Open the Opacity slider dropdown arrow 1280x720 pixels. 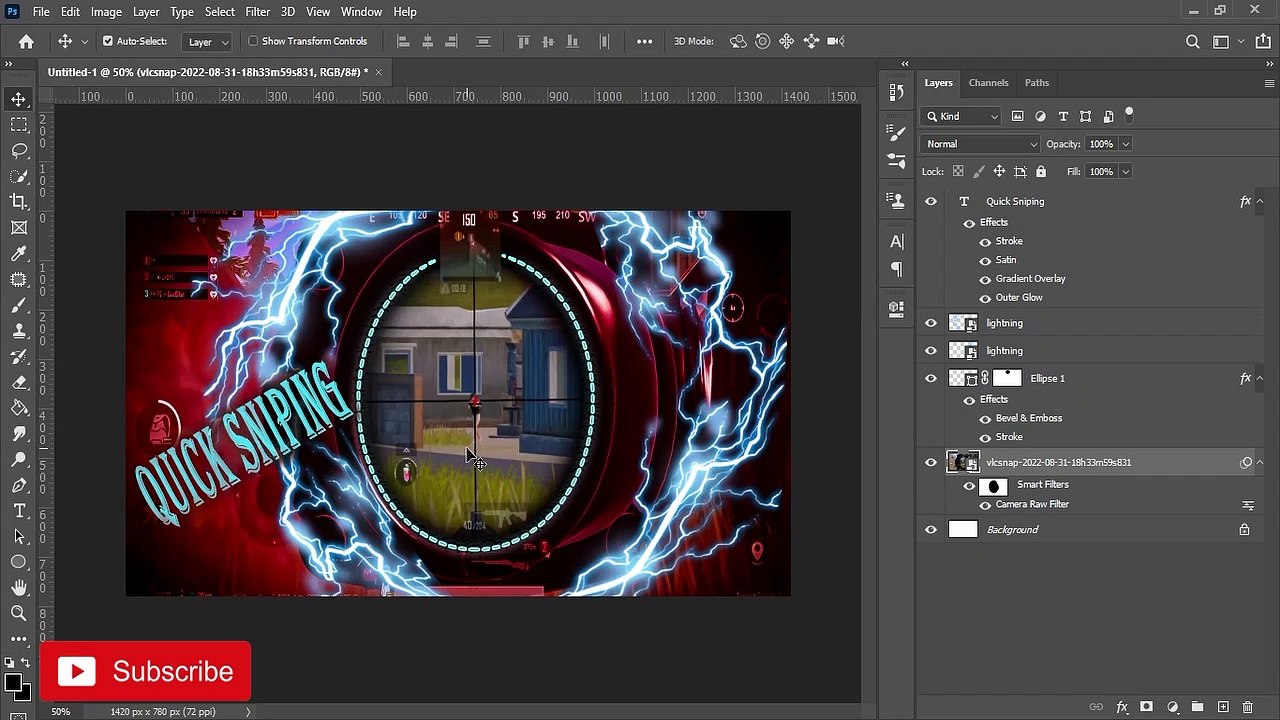point(1125,144)
